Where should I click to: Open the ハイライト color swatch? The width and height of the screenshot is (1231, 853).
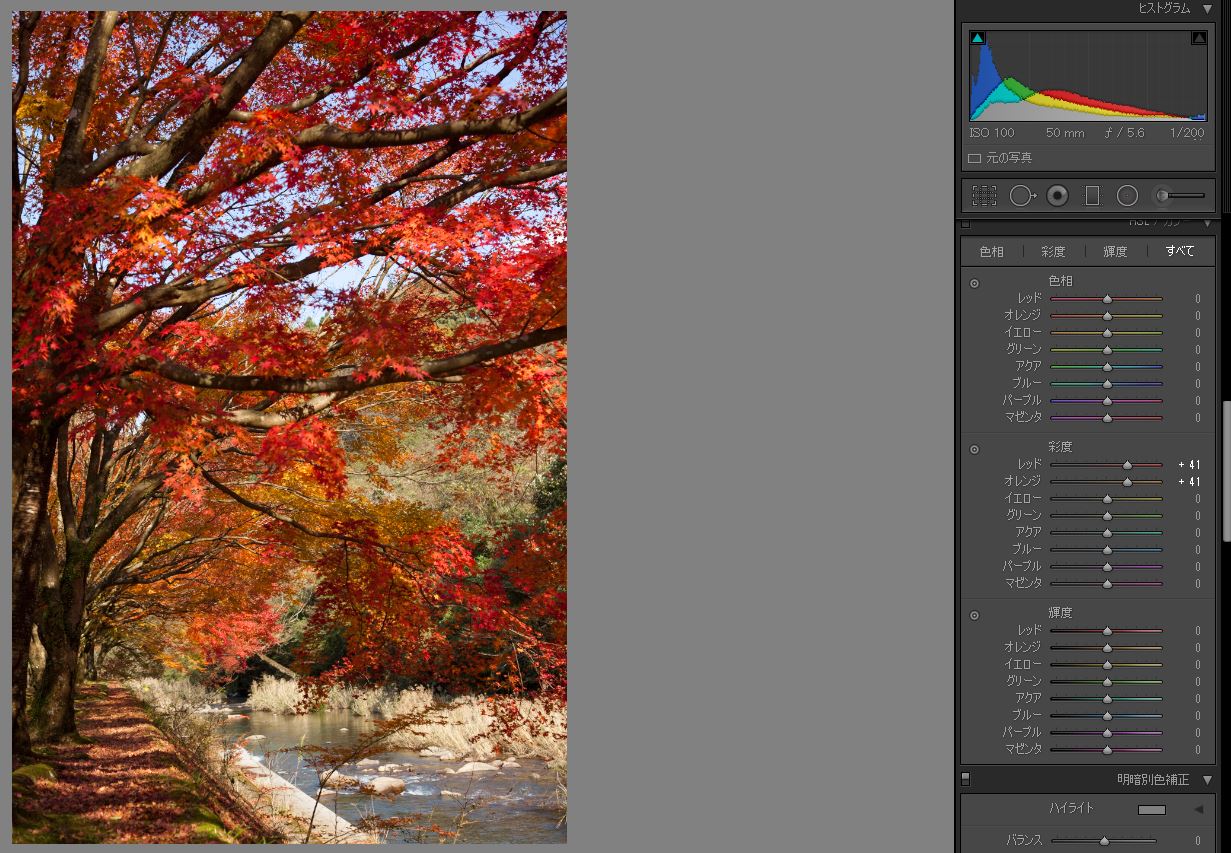coord(1152,809)
